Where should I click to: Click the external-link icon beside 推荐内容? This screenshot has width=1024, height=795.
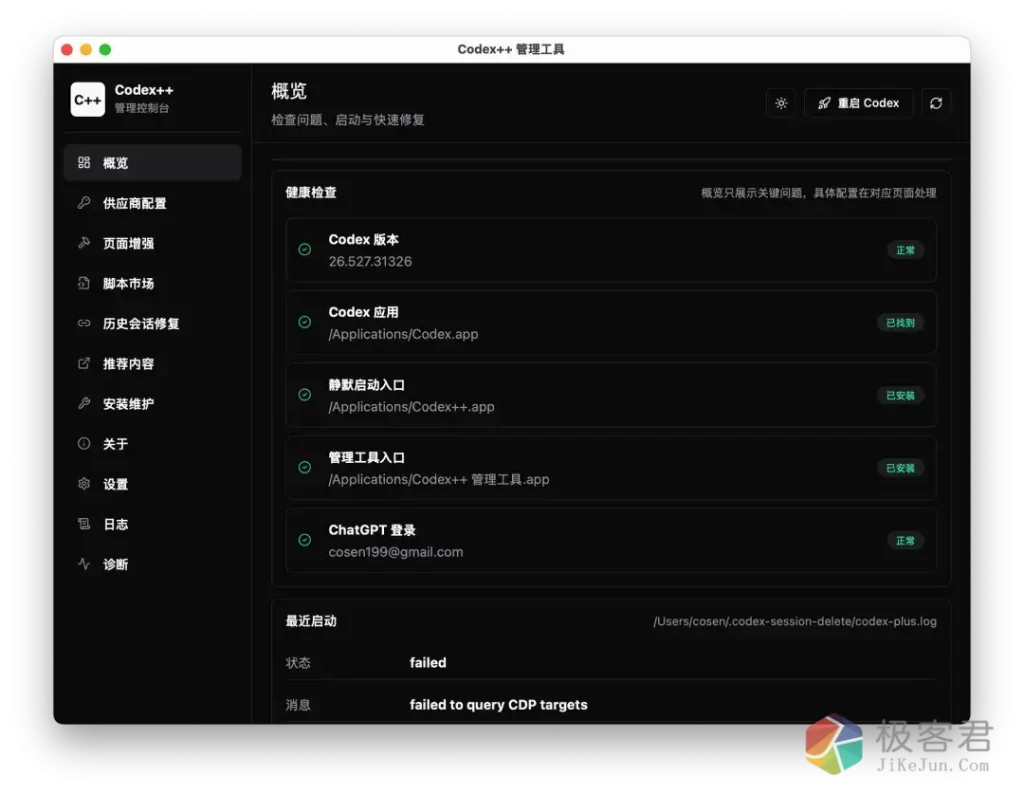click(84, 363)
